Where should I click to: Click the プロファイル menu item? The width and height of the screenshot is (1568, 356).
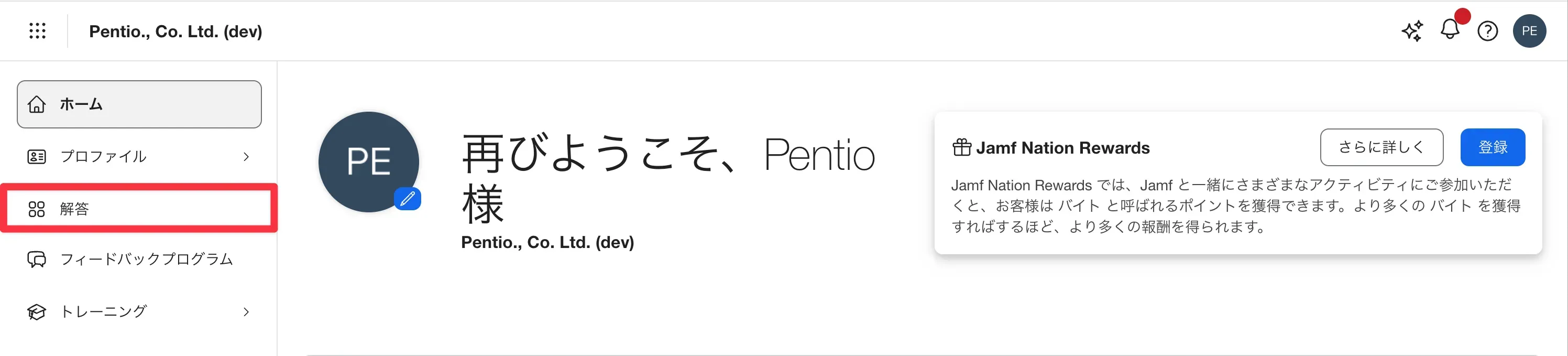coord(104,157)
